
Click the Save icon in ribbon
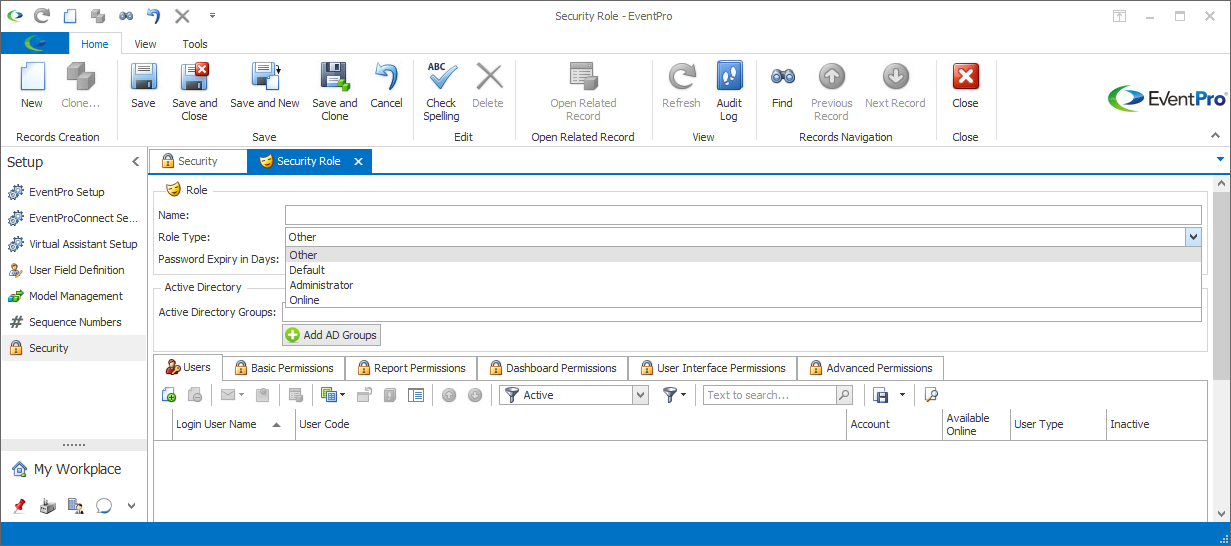click(143, 78)
